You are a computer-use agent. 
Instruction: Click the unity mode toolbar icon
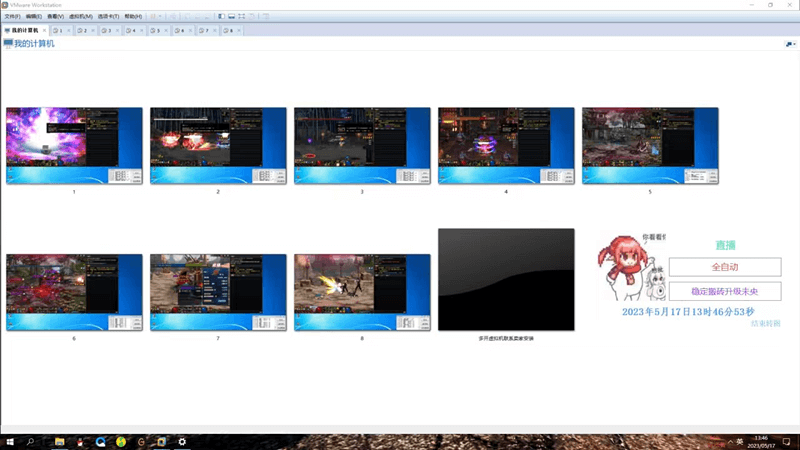pos(252,16)
